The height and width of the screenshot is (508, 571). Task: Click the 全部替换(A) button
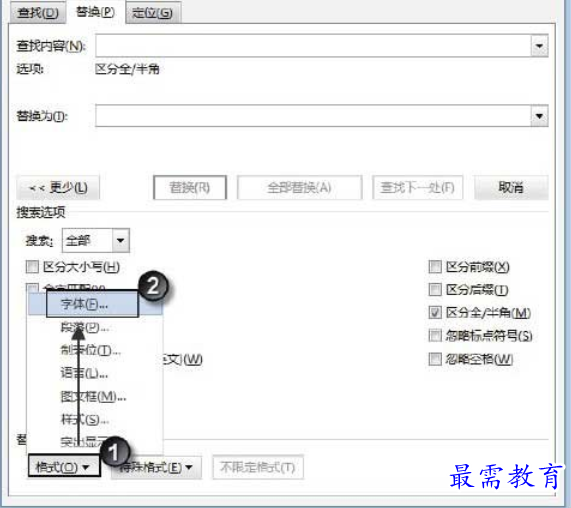click(x=299, y=188)
